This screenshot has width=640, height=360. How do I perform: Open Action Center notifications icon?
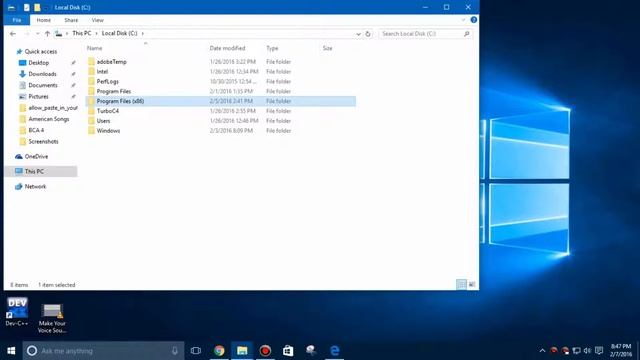599,351
